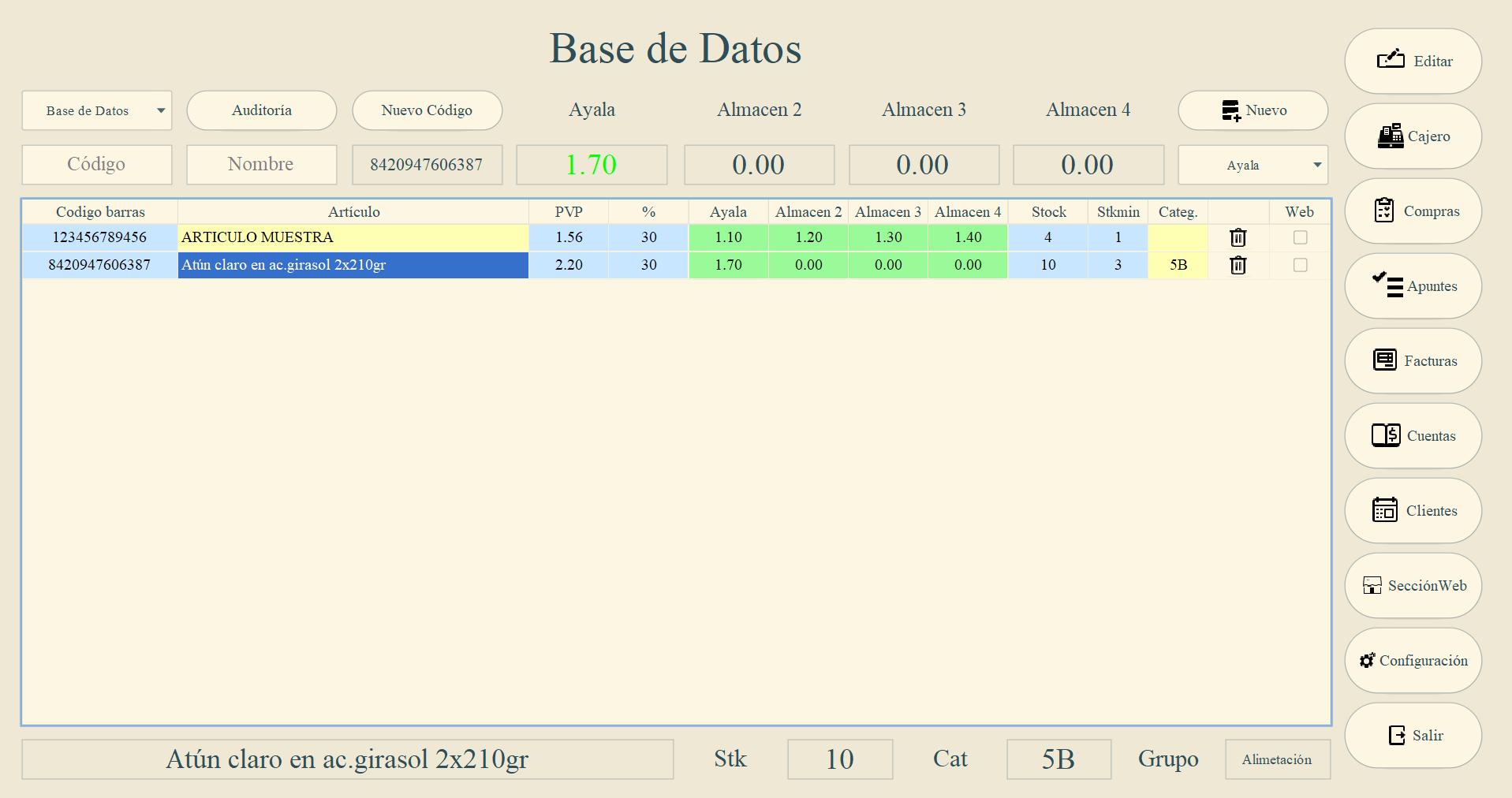
Task: Click the Salir exit icon
Action: 1397,735
